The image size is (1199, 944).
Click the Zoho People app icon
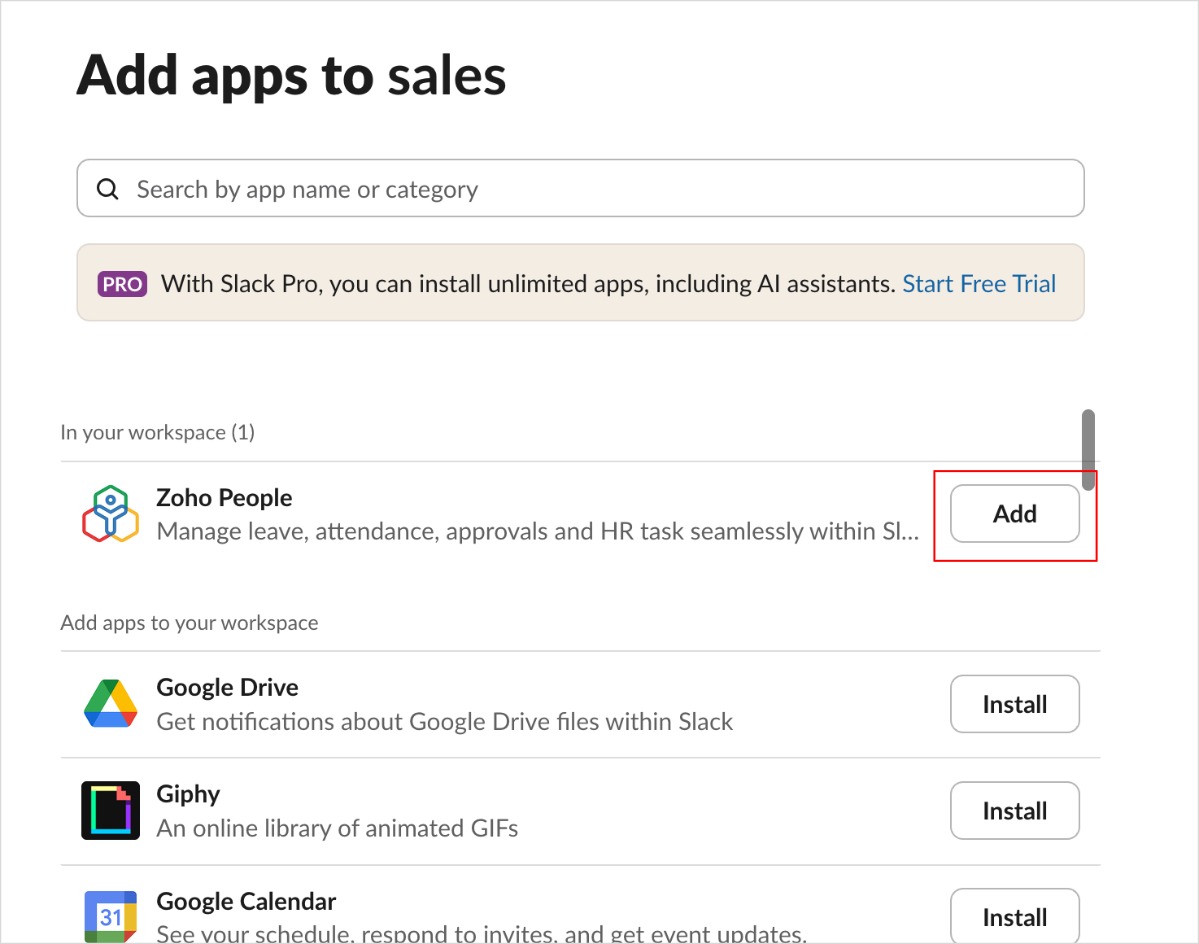pyautogui.click(x=110, y=514)
